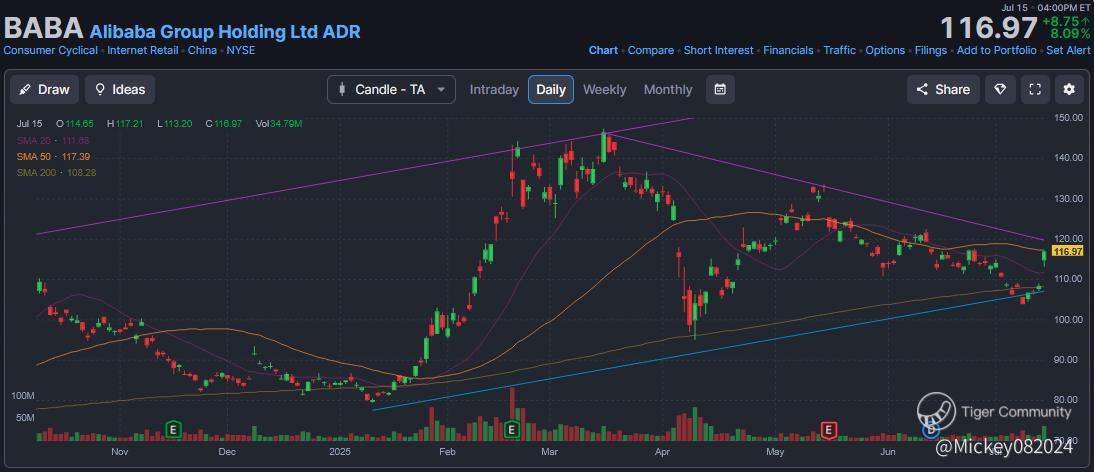1094x472 pixels.
Task: Click Alibaba Group Holding Ltd ADR name
Action: [x=225, y=31]
